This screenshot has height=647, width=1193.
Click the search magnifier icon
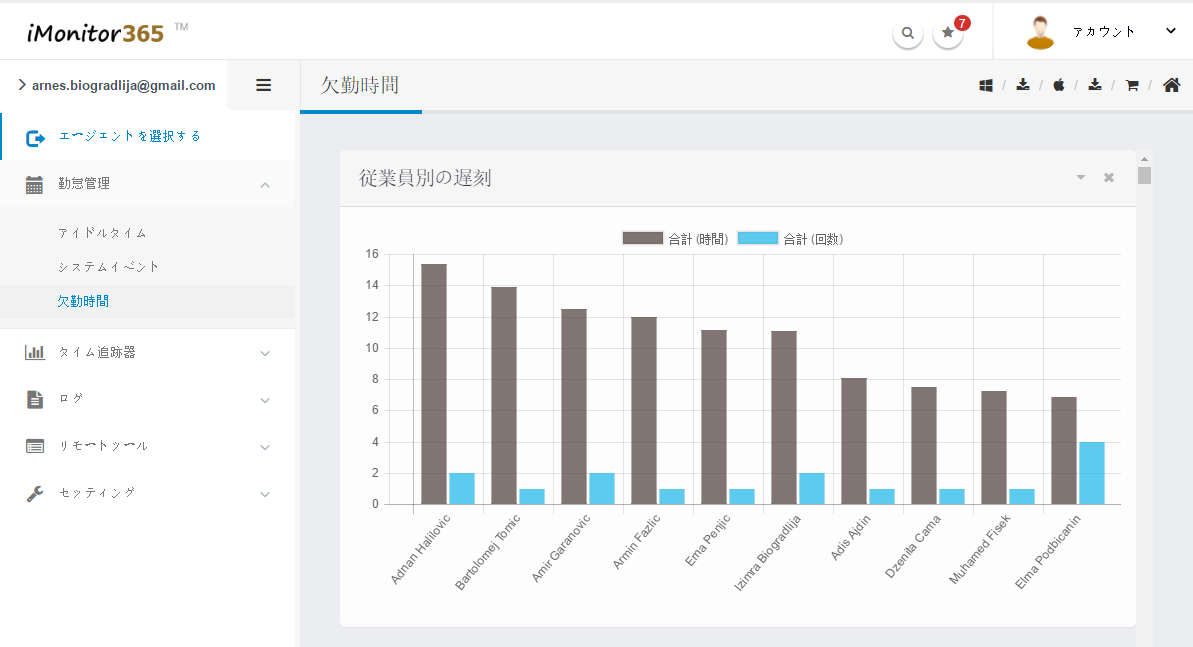coord(907,33)
